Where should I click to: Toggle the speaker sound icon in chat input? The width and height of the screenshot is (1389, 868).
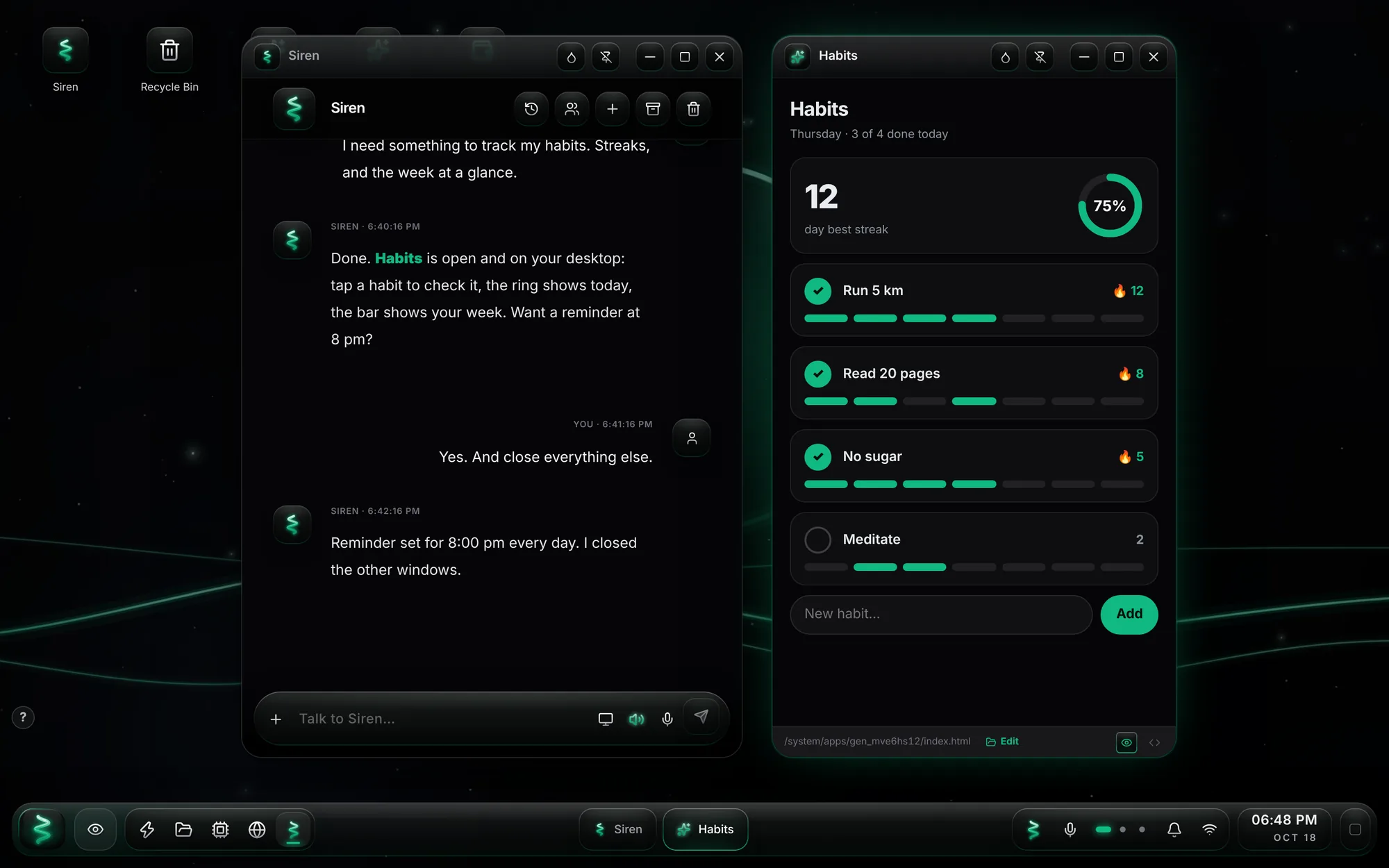[636, 719]
